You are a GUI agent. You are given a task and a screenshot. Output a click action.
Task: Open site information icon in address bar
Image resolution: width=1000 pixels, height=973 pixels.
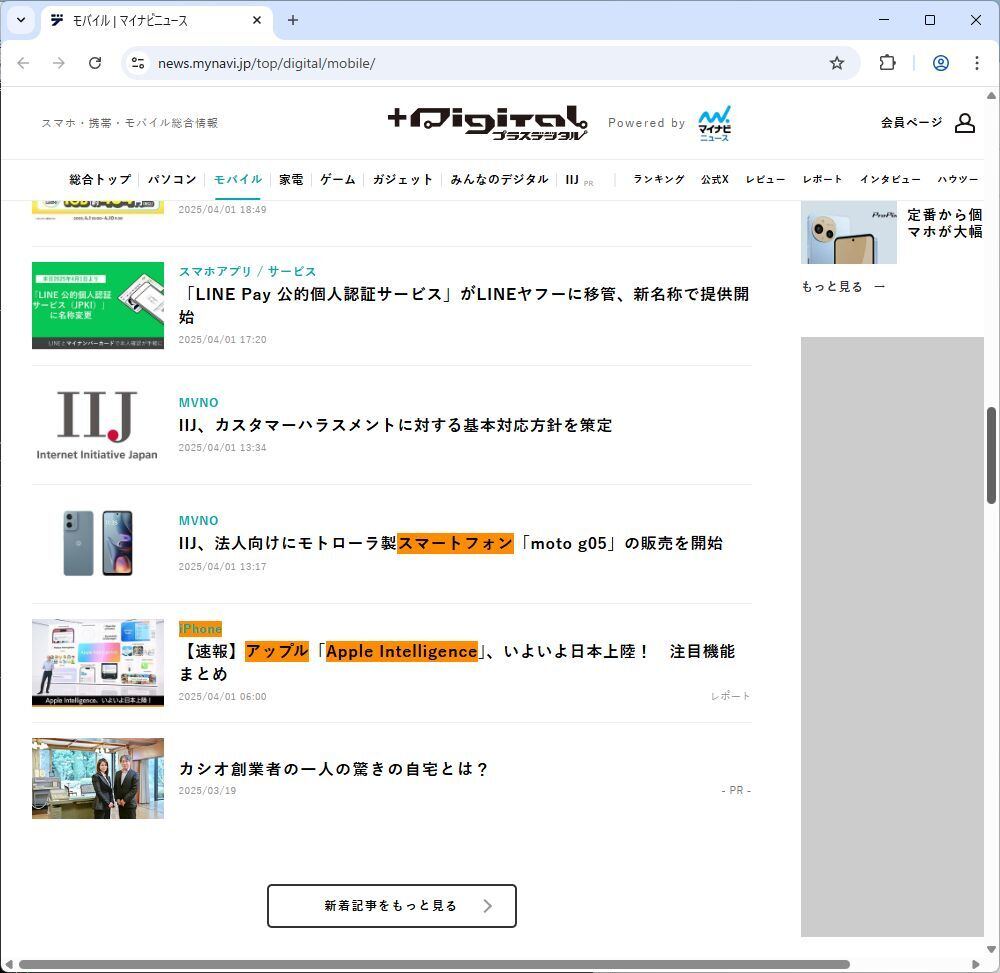pyautogui.click(x=138, y=63)
